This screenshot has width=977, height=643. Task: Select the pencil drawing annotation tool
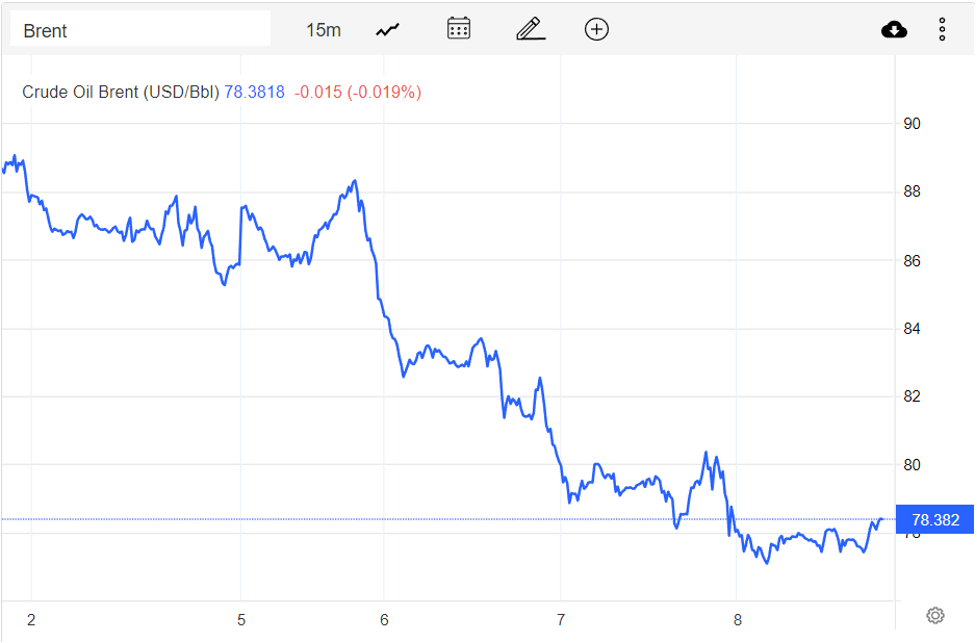click(529, 29)
